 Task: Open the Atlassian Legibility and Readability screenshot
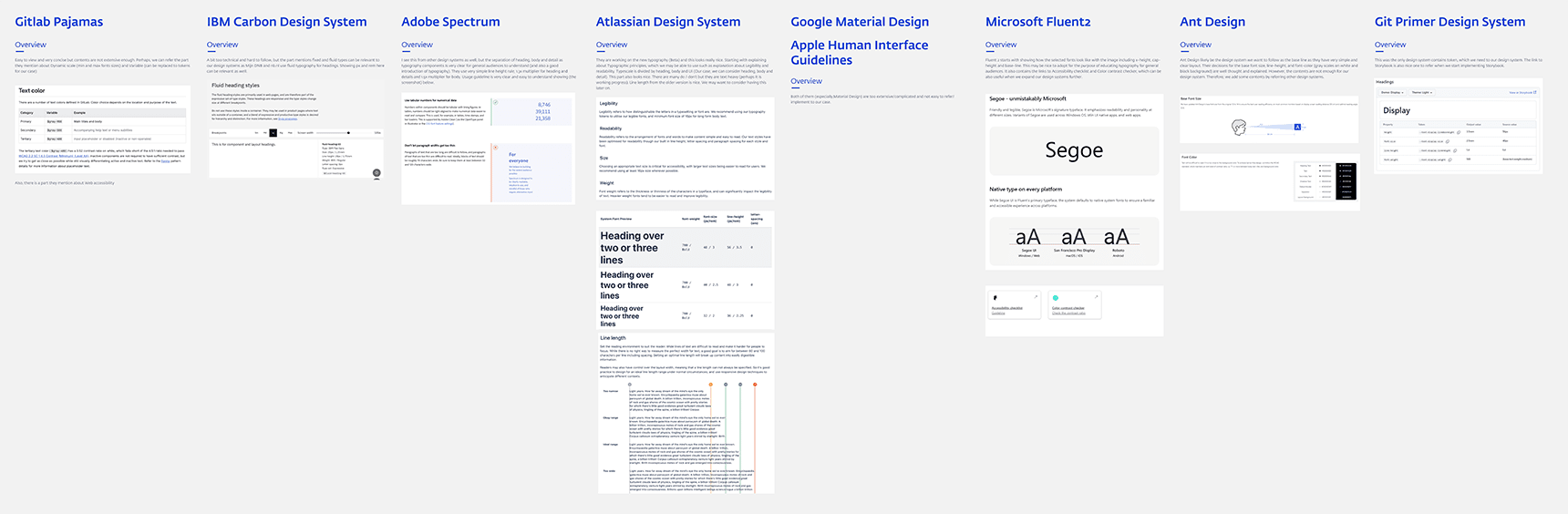tap(685, 149)
